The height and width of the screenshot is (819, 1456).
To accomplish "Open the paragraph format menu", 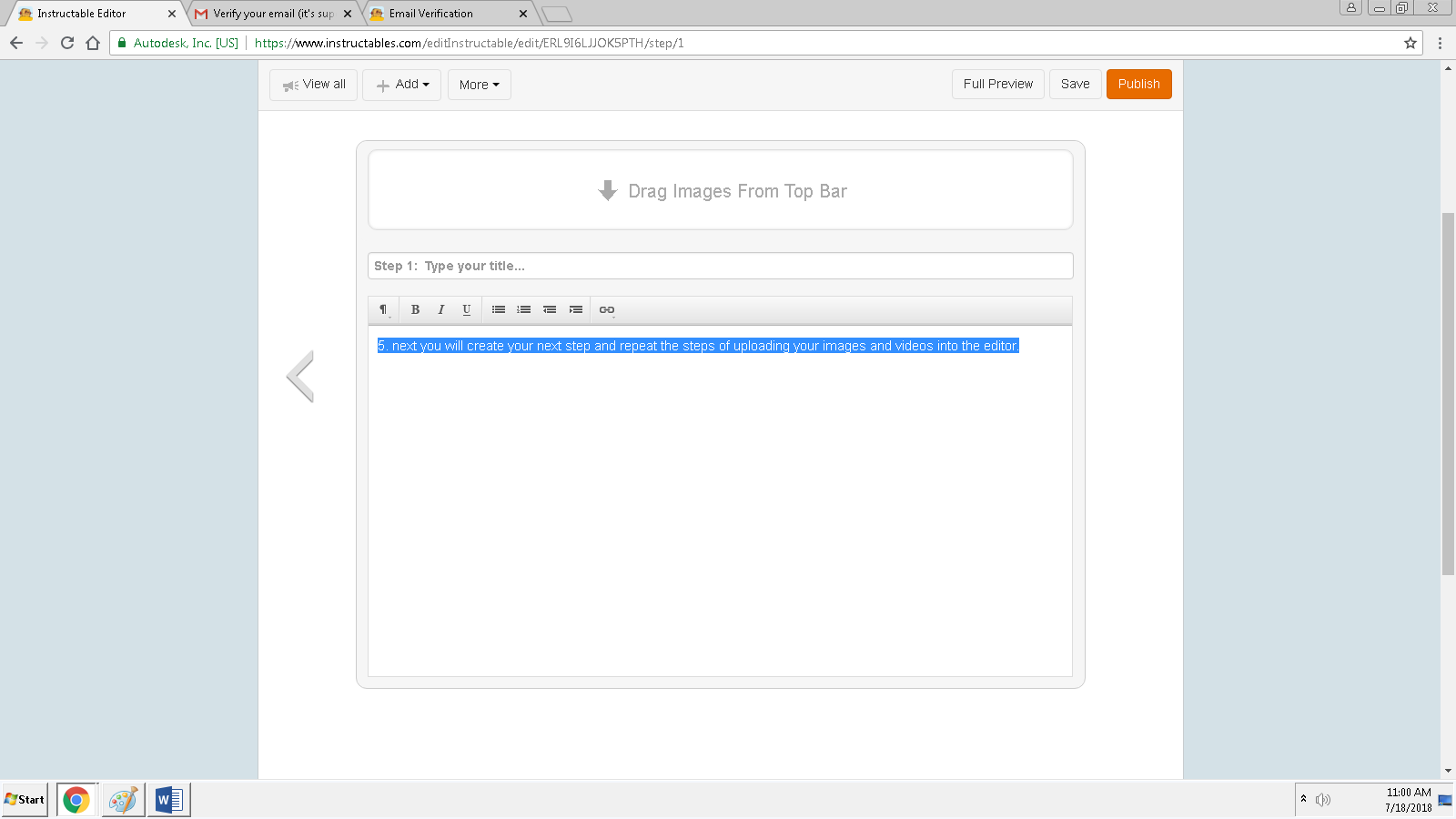I will [383, 310].
